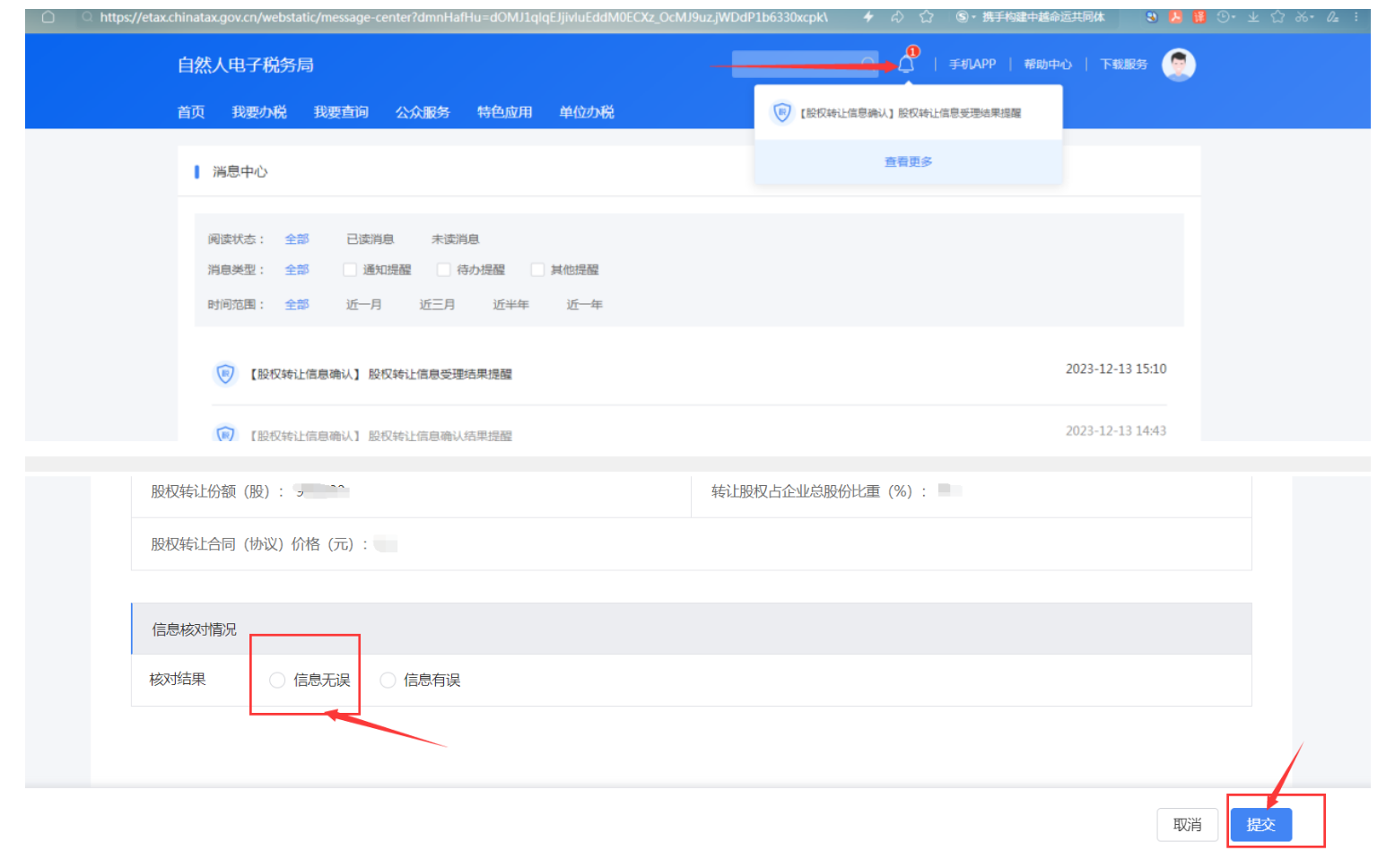Open list message 股权转让信息确认结果提醒
The width and height of the screenshot is (1395, 868).
tap(381, 435)
